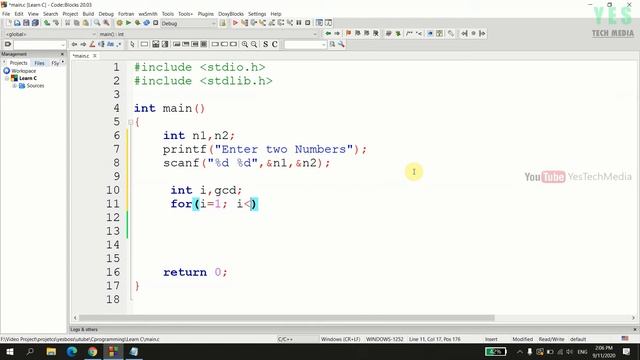Click the New file toolbar icon
The height and width of the screenshot is (360, 640).
pyautogui.click(x=9, y=23)
